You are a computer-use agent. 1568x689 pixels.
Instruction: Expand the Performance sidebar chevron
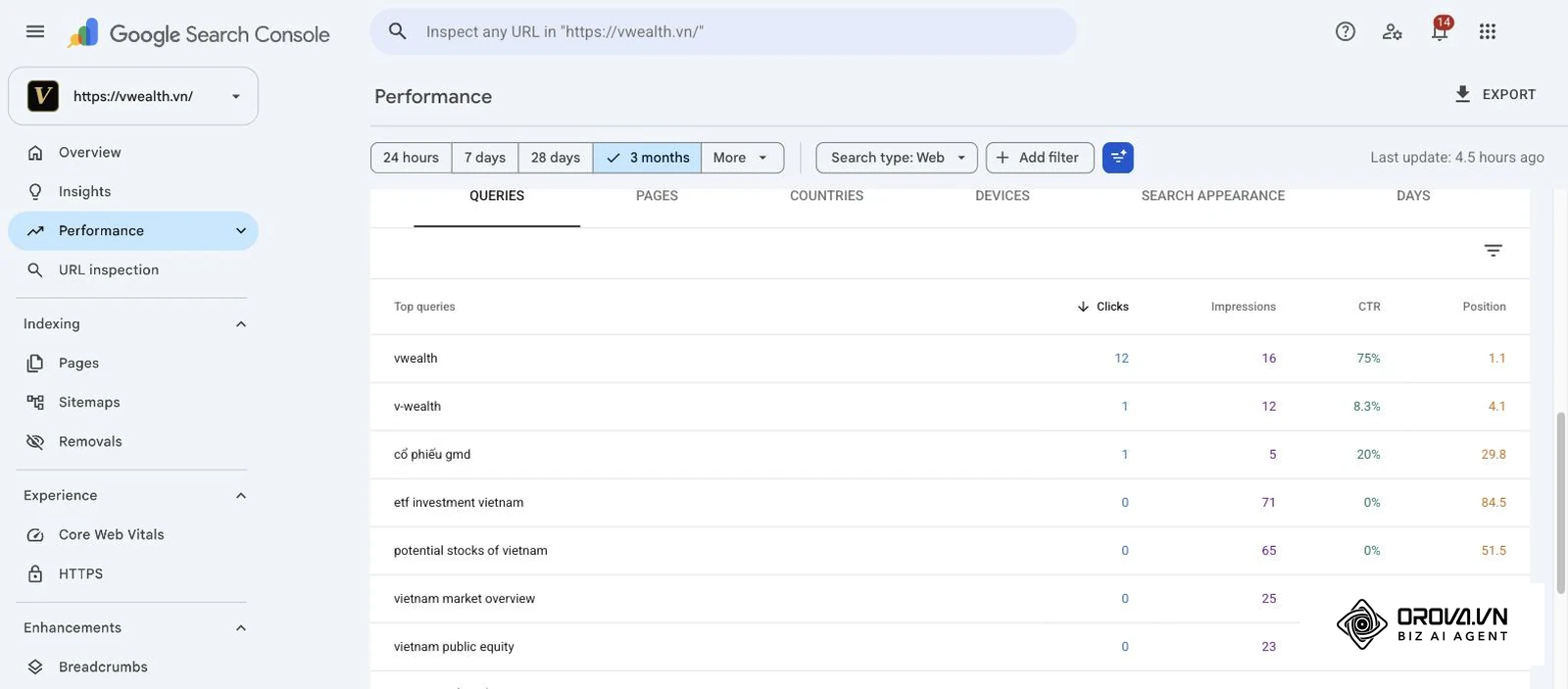pos(241,231)
